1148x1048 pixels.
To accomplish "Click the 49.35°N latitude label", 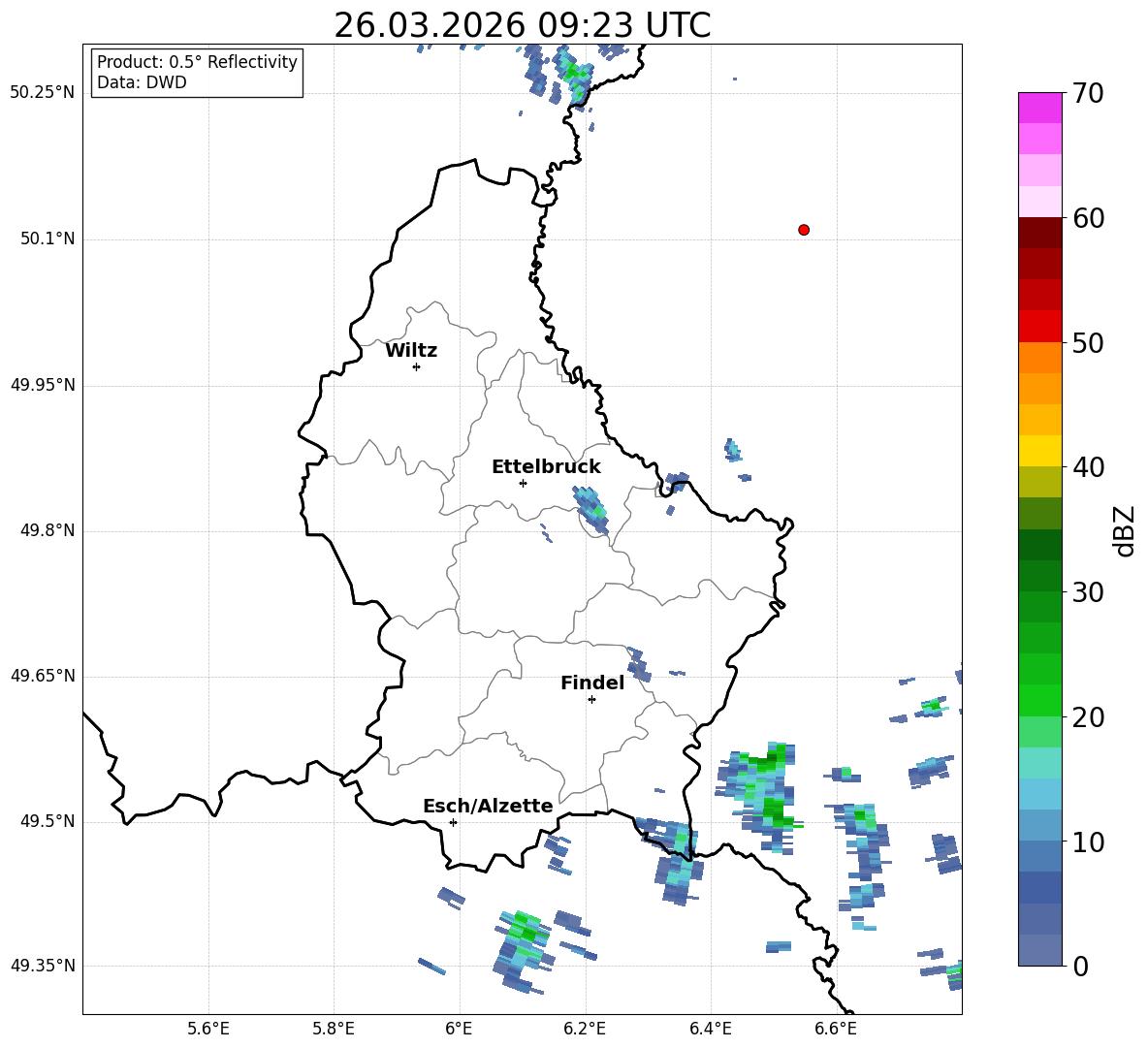I will pyautogui.click(x=43, y=966).
